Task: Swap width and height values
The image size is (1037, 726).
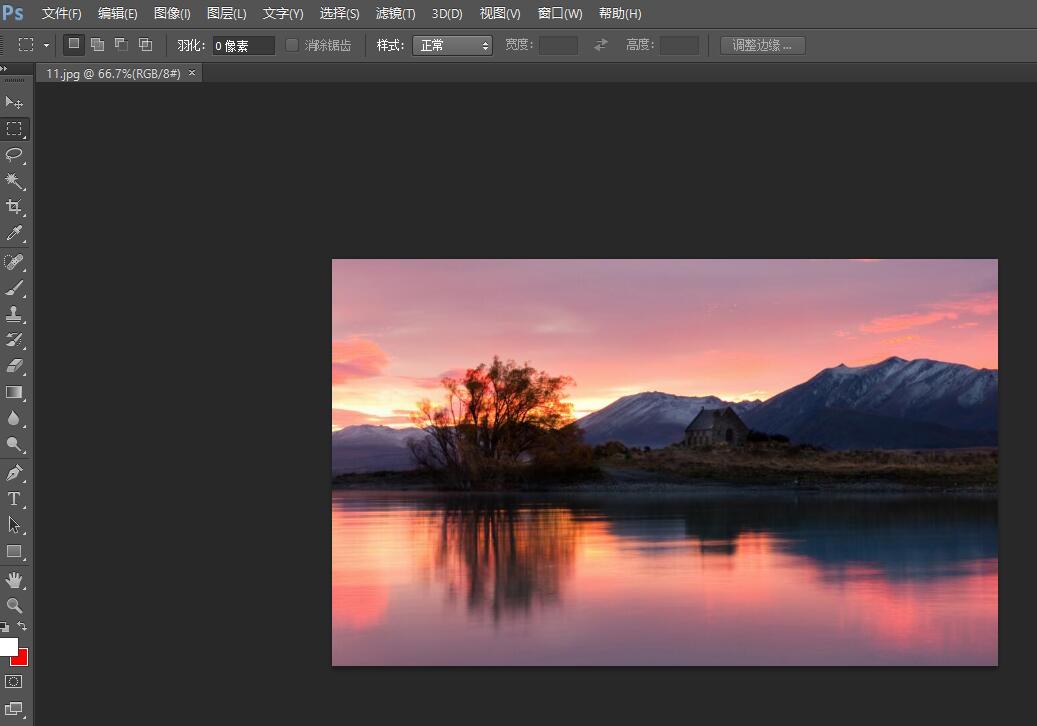Action: click(x=601, y=45)
